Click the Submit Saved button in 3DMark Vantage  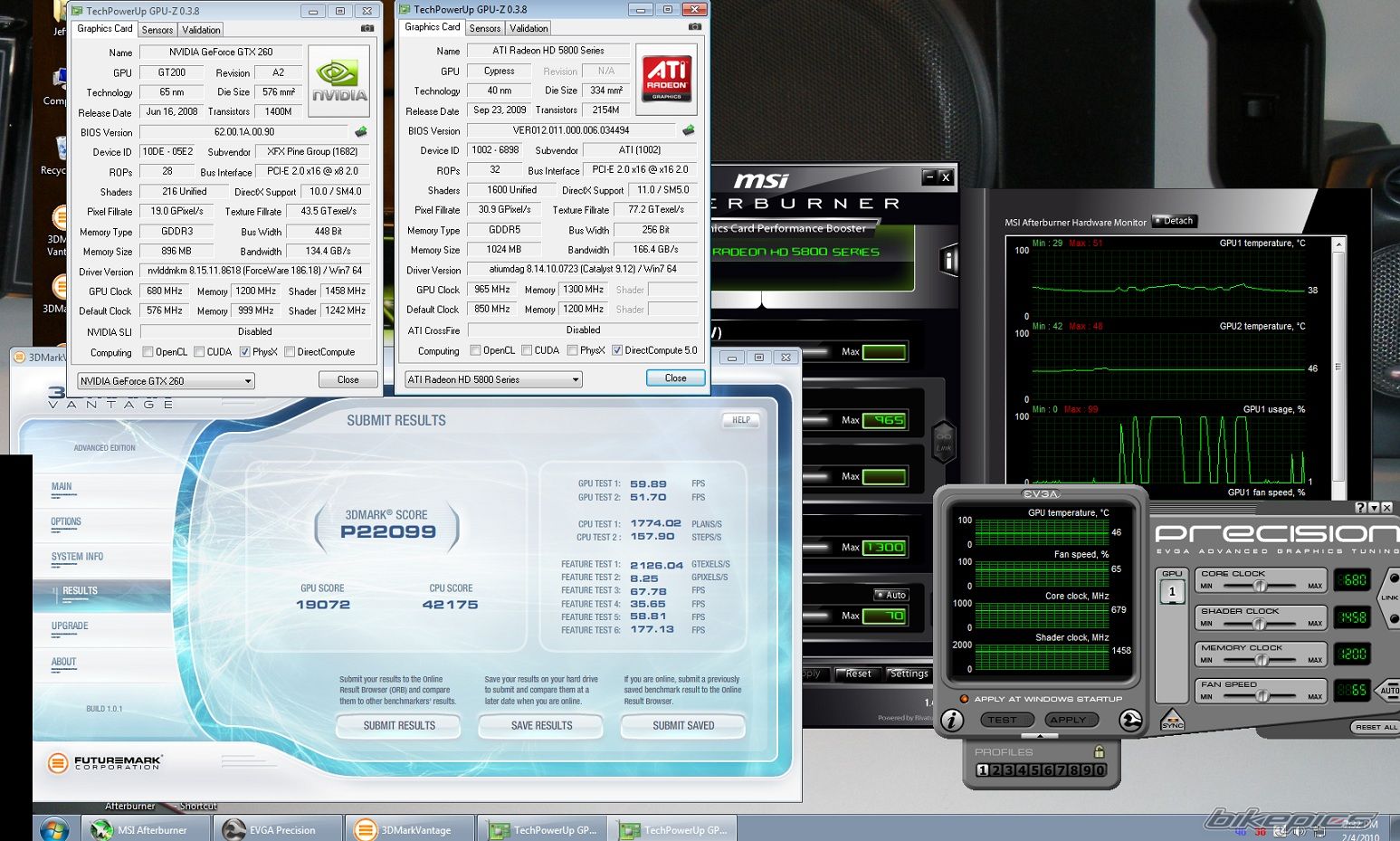(683, 725)
